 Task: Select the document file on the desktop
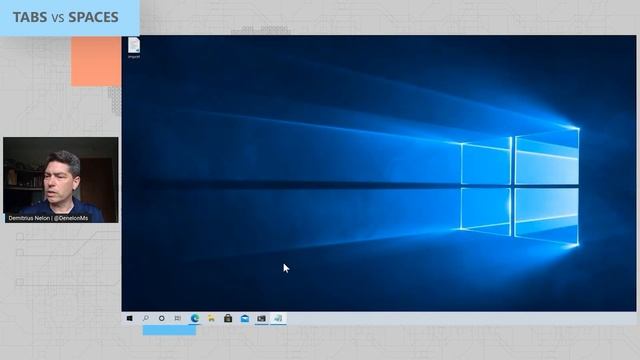(134, 48)
